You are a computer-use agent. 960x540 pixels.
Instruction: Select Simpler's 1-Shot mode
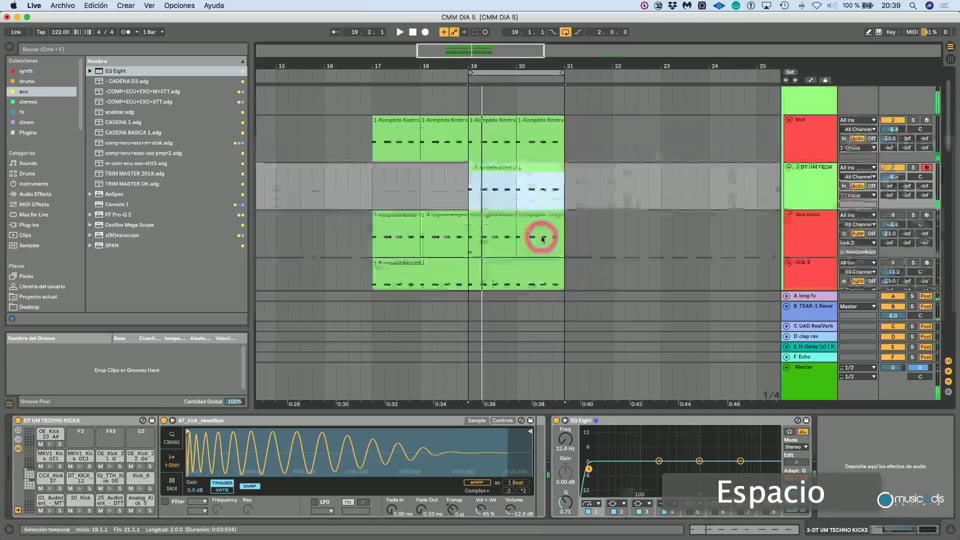pos(171,460)
